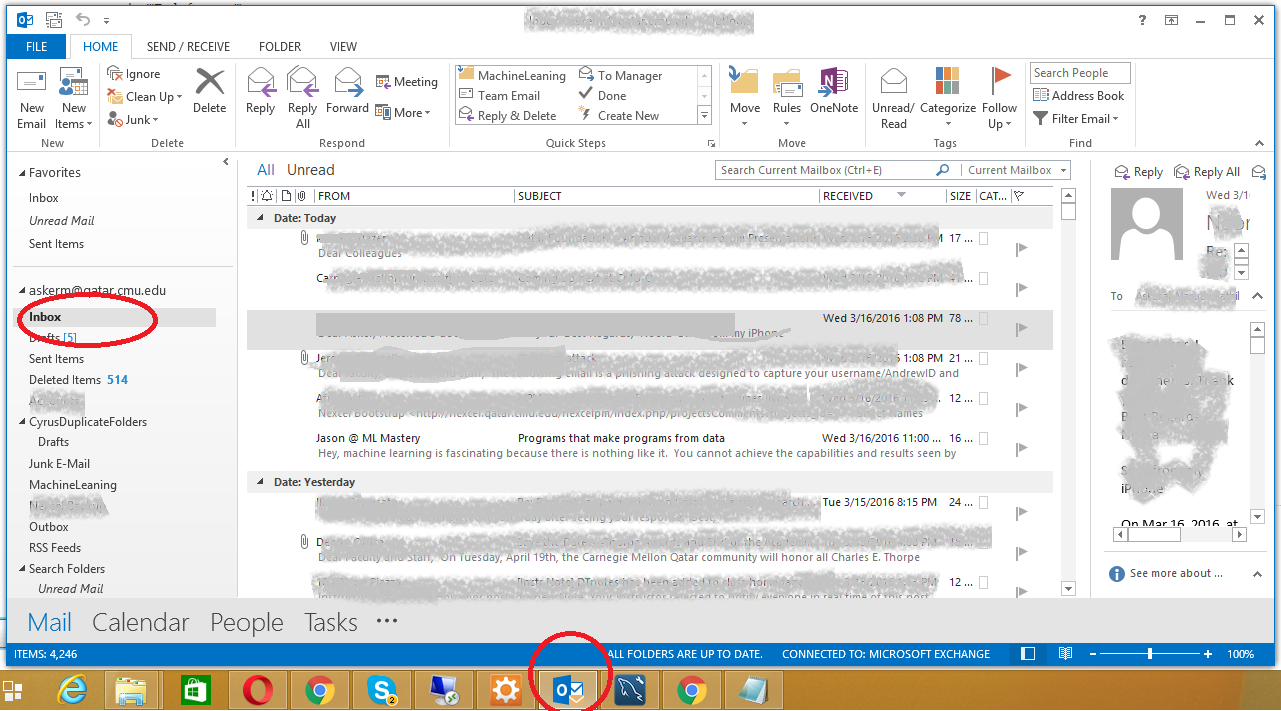Launch Outlook from the taskbar
Viewport: 1281px width, 711px height.
pos(567,689)
